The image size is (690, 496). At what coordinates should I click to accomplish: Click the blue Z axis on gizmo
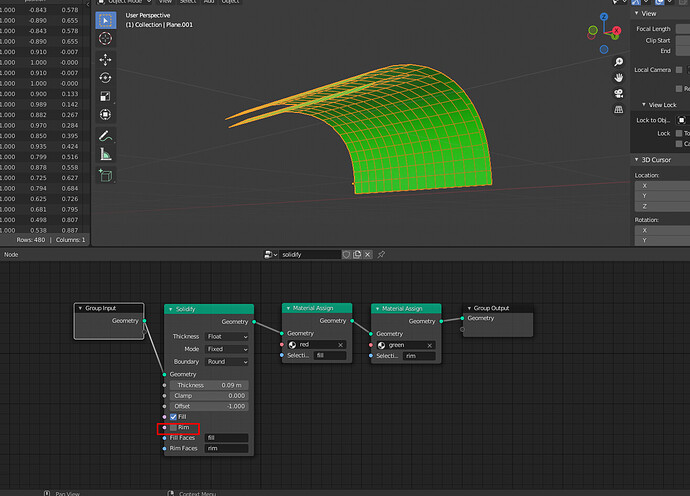pos(604,17)
